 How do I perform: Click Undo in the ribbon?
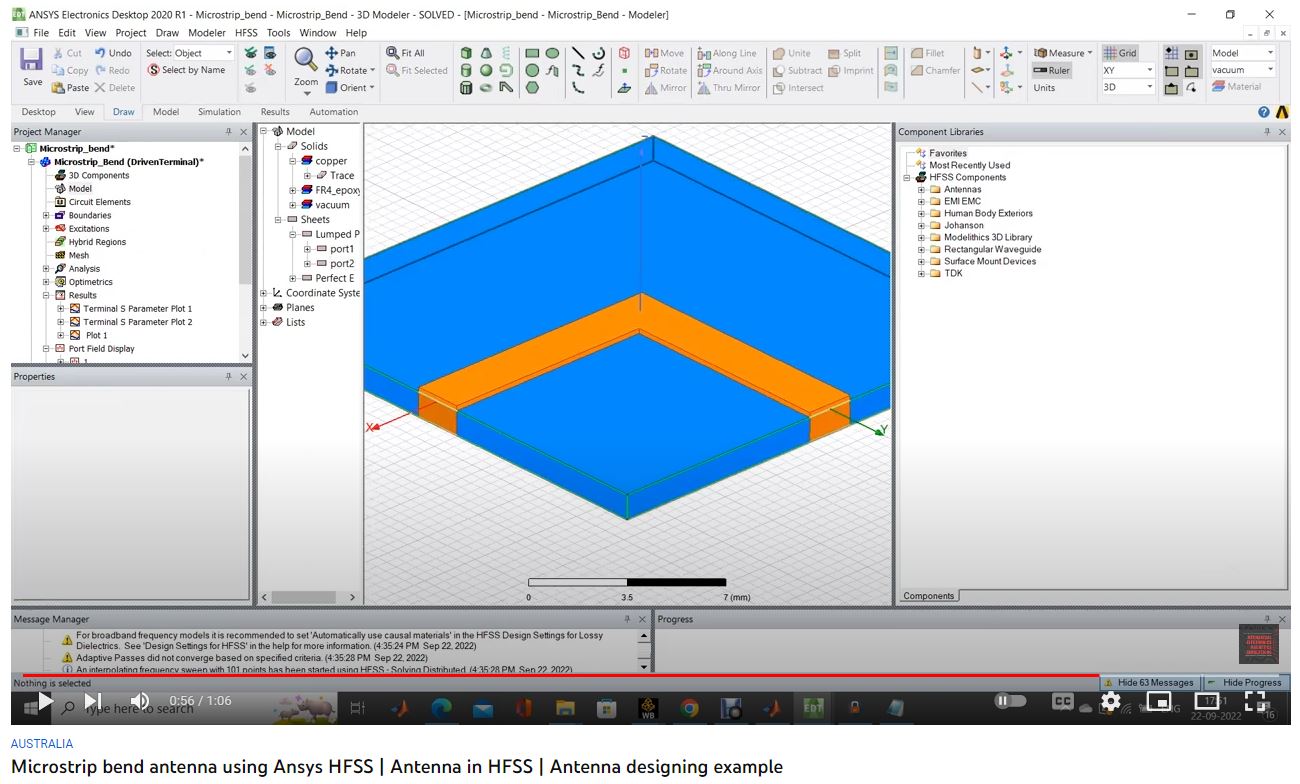pos(113,53)
